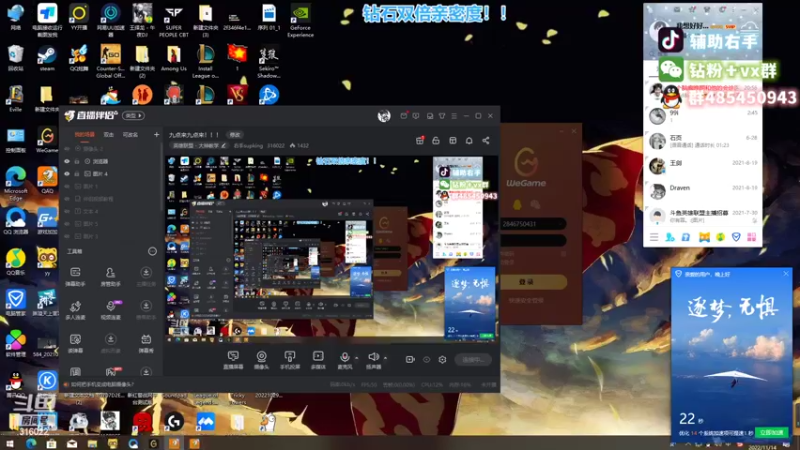Image resolution: width=800 pixels, height=450 pixels.
Task: Open the Draven chat in QQ list
Action: (x=703, y=191)
